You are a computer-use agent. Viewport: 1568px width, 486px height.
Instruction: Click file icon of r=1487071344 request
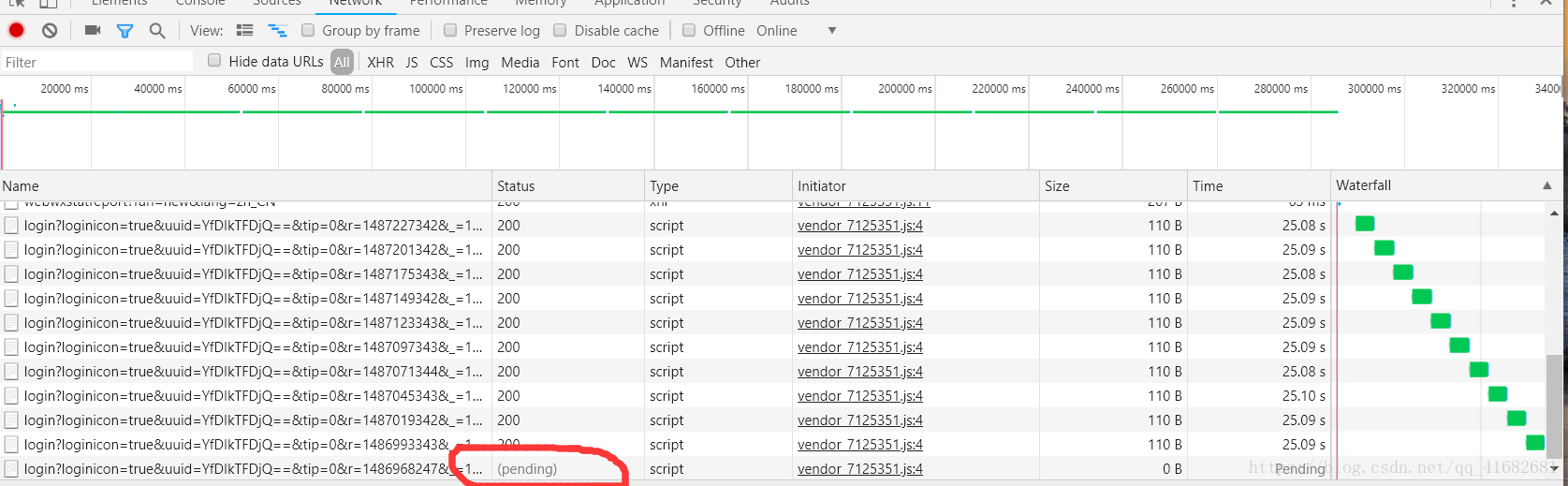pos(11,372)
